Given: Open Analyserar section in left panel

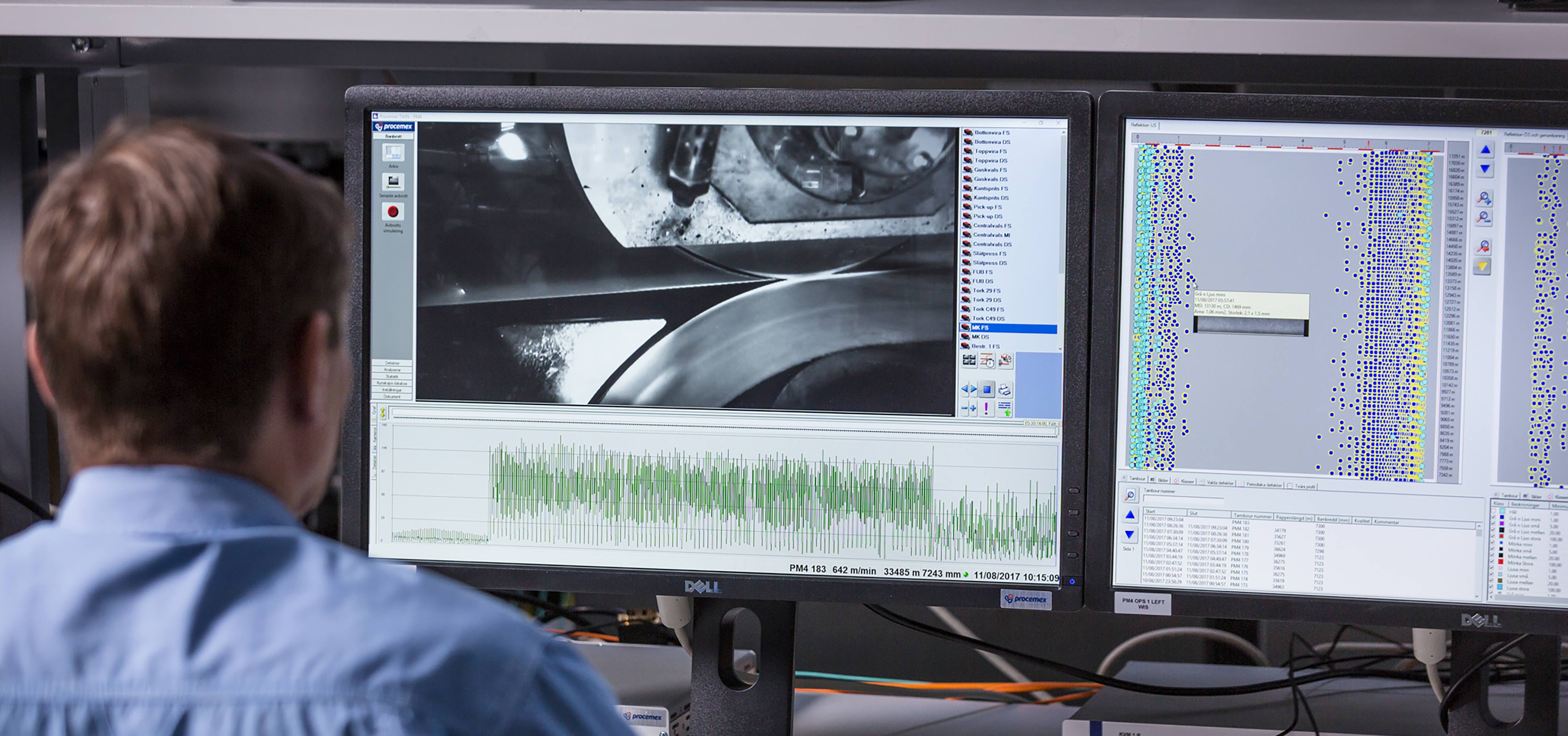Looking at the screenshot, I should pos(392,369).
